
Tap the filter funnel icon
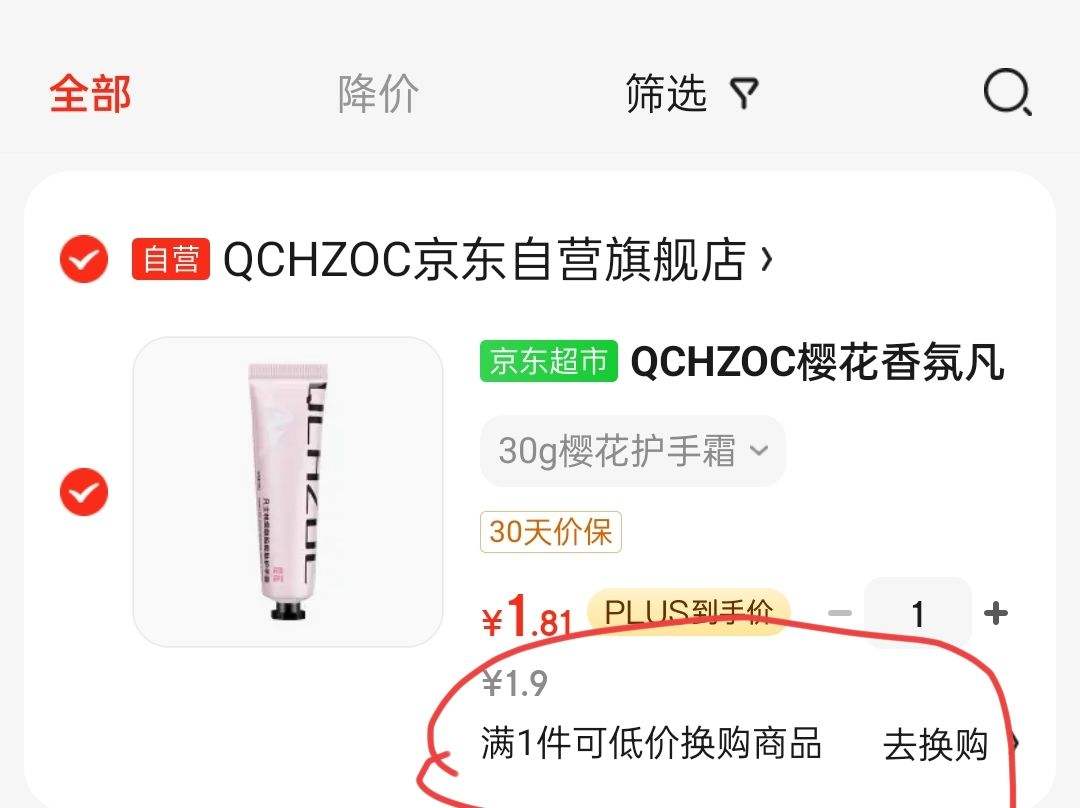[744, 93]
